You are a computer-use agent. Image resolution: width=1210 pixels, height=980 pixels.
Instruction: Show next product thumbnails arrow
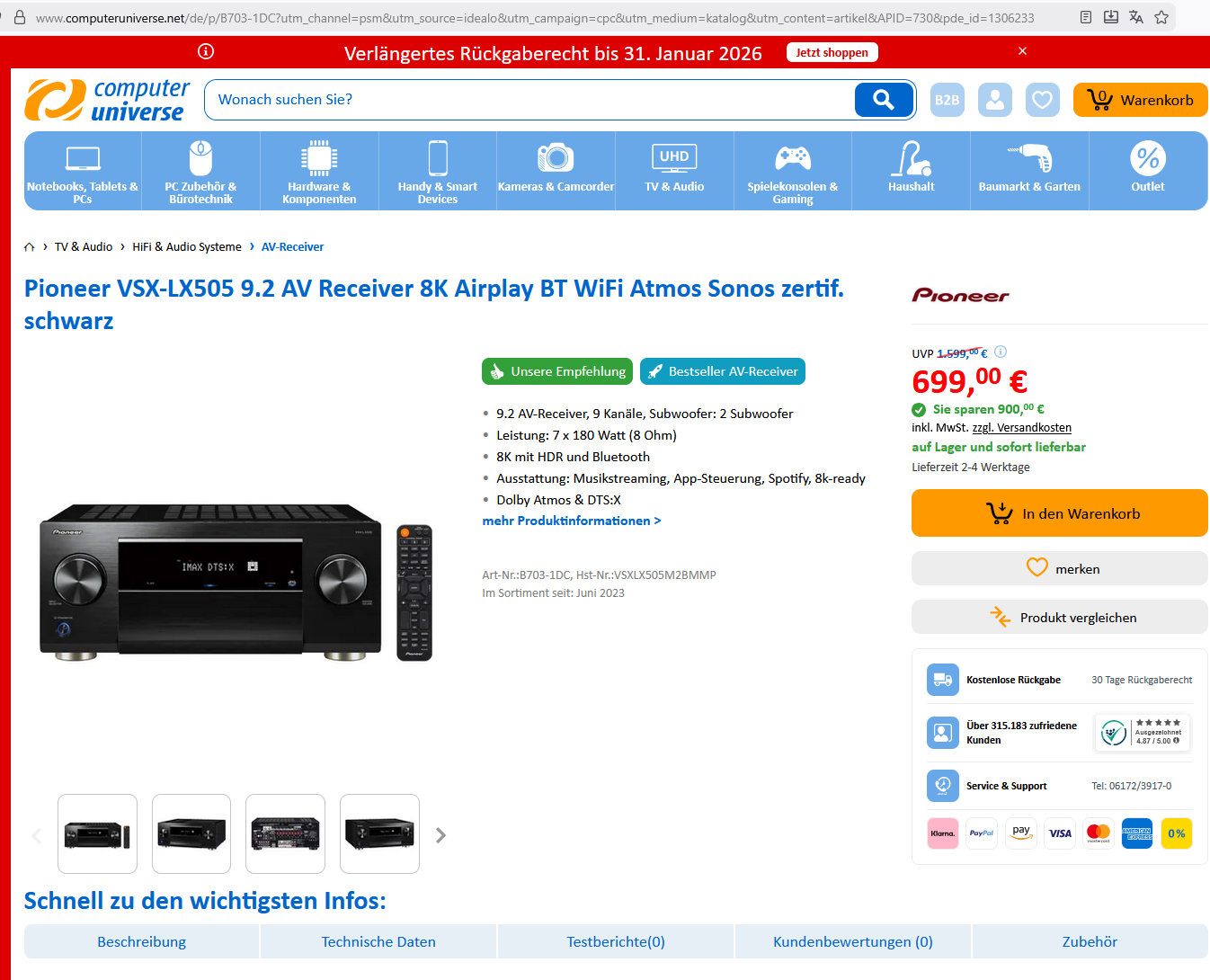440,835
